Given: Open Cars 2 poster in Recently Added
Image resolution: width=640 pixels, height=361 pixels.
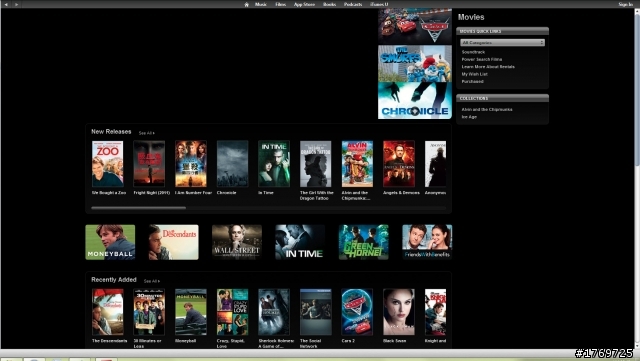Looking at the screenshot, I should click(357, 312).
